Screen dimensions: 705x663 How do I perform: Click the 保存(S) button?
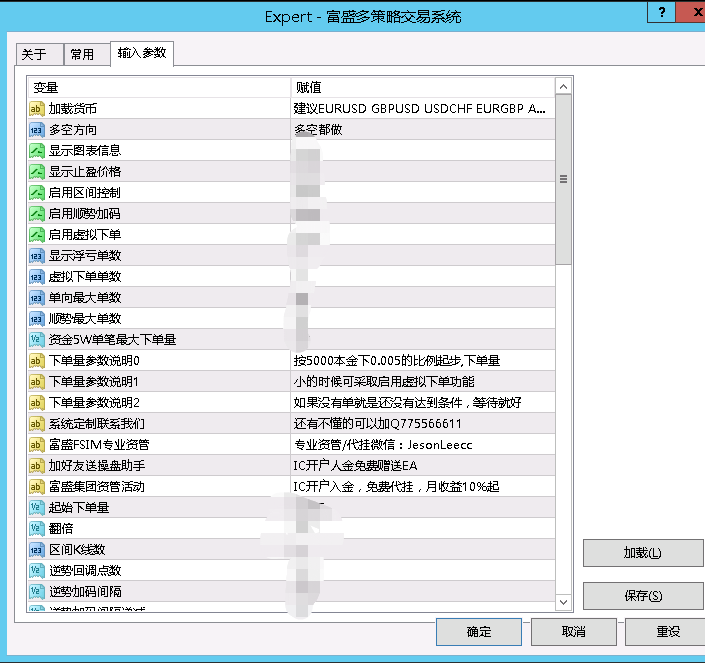(643, 596)
